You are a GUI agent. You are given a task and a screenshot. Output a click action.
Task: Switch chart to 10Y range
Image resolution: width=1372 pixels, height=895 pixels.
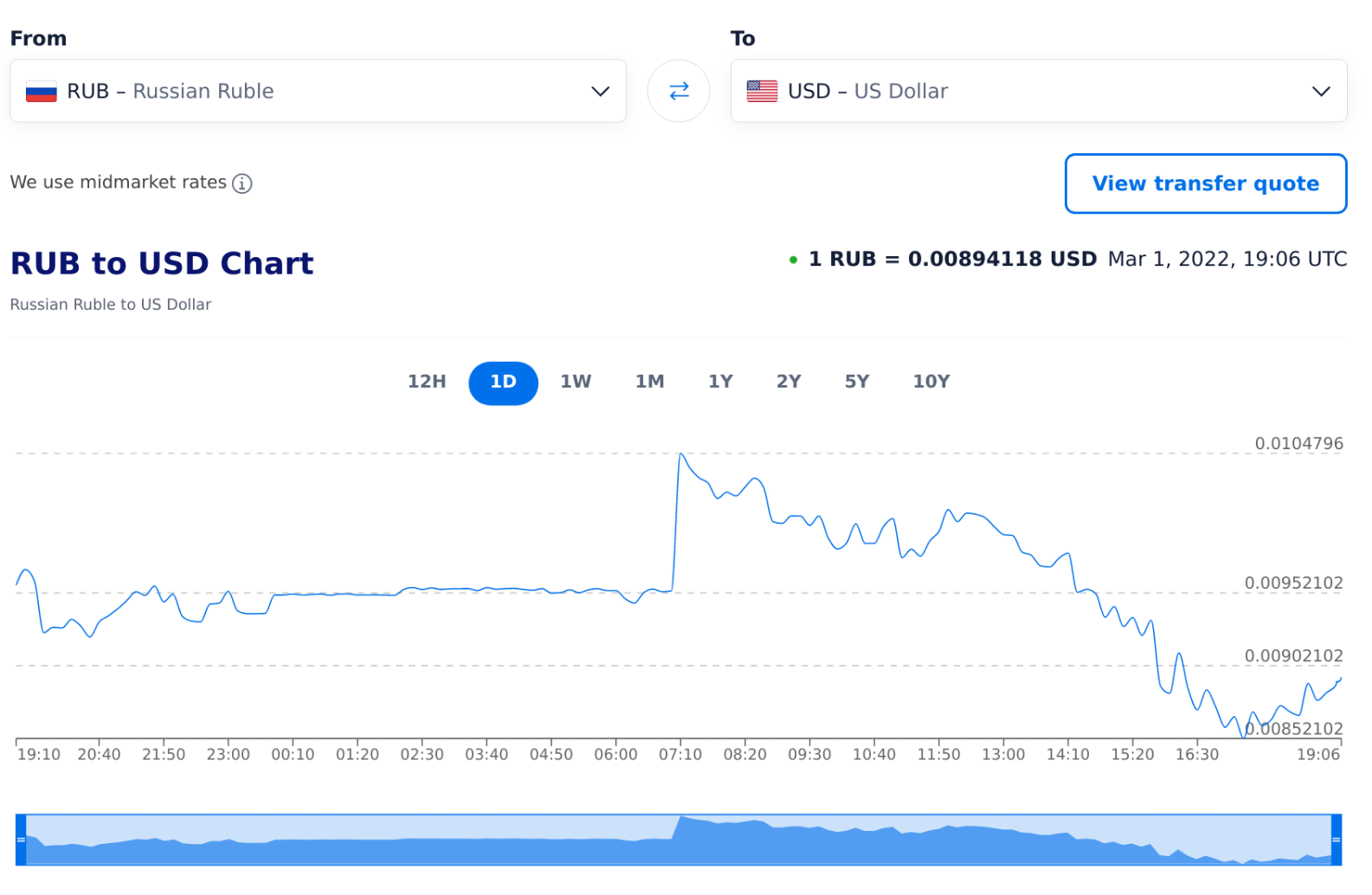(x=931, y=382)
